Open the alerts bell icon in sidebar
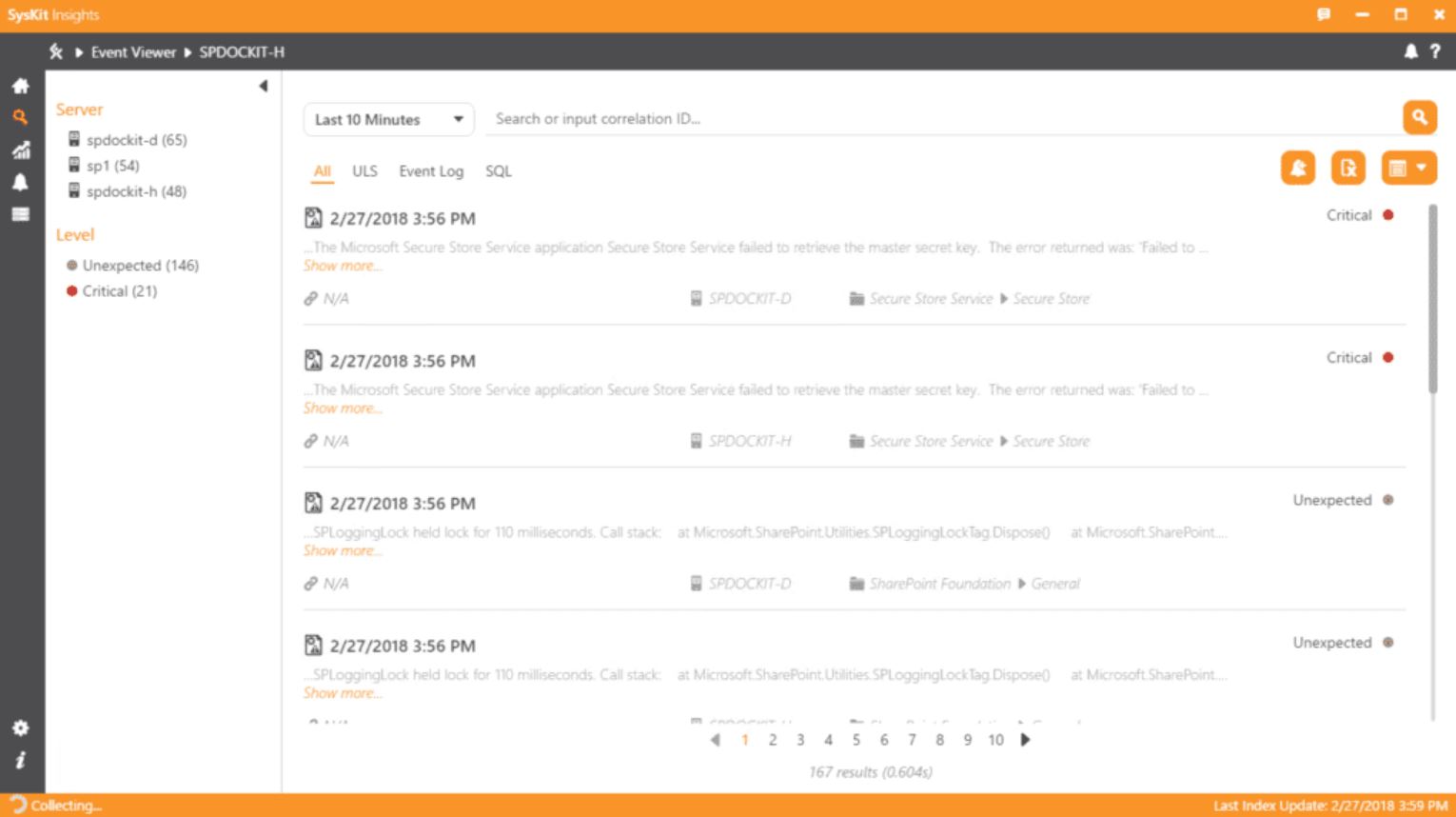This screenshot has height=817, width=1456. click(x=20, y=183)
